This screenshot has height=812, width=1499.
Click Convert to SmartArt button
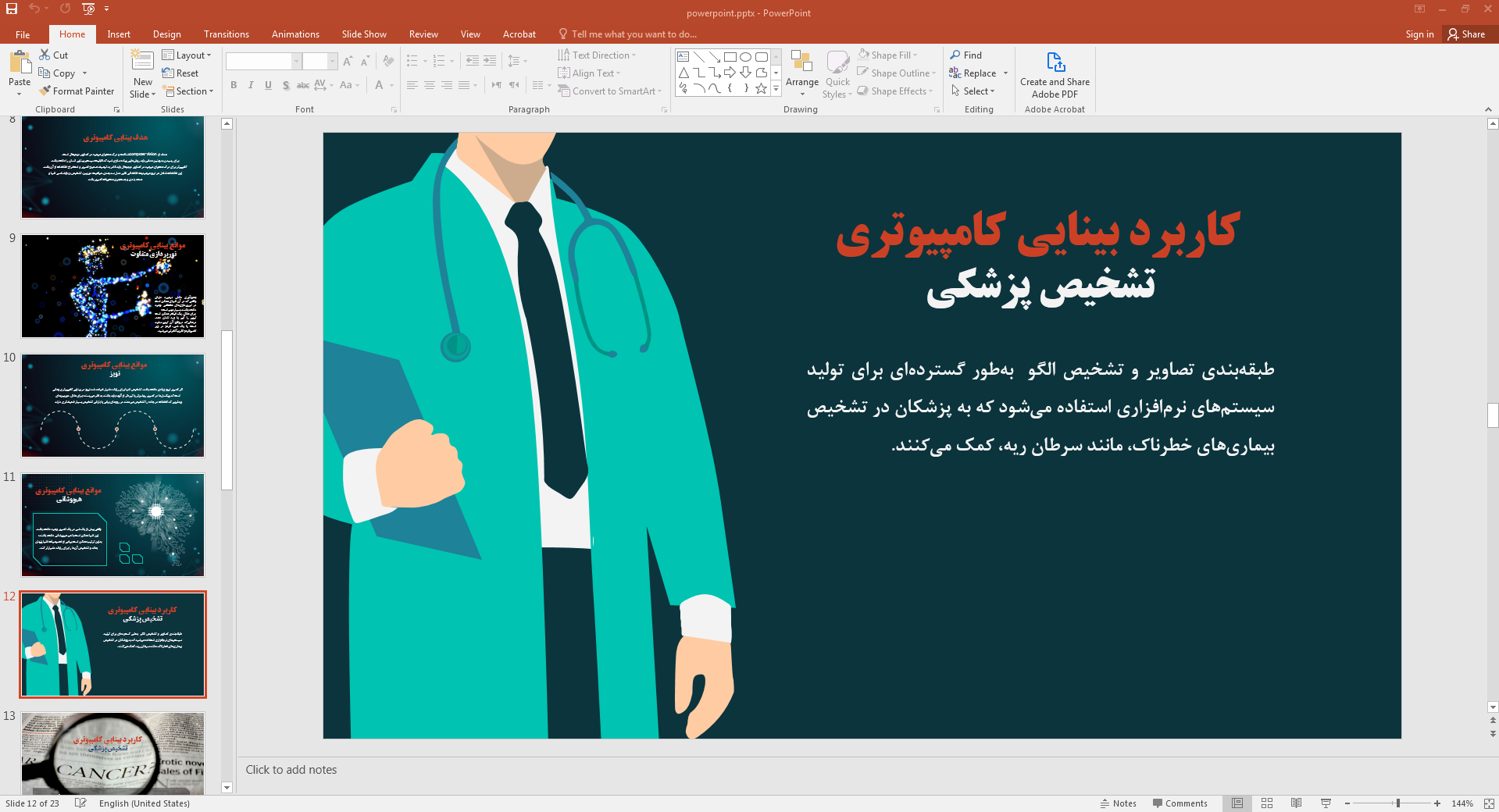(610, 91)
